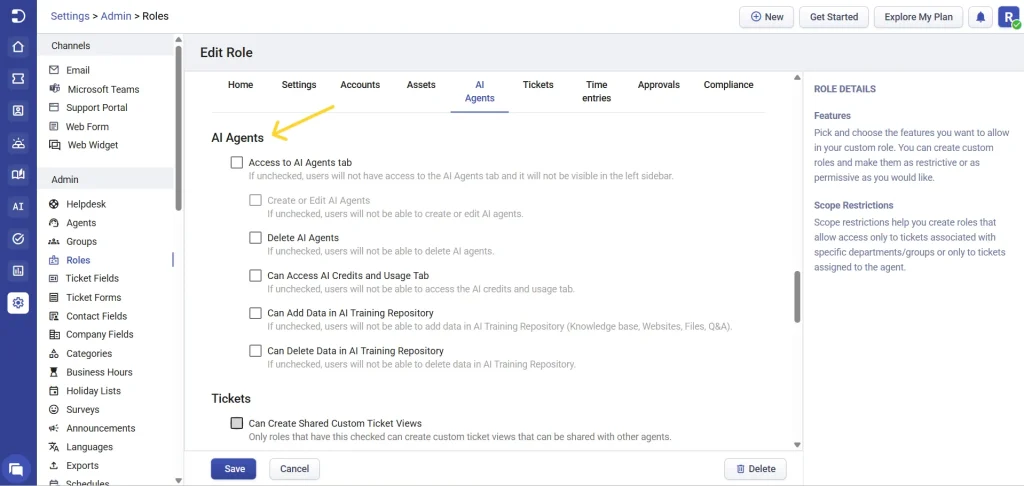Screen dimensions: 1024x486
Task: Switch to the Time entries tab
Action: [596, 91]
